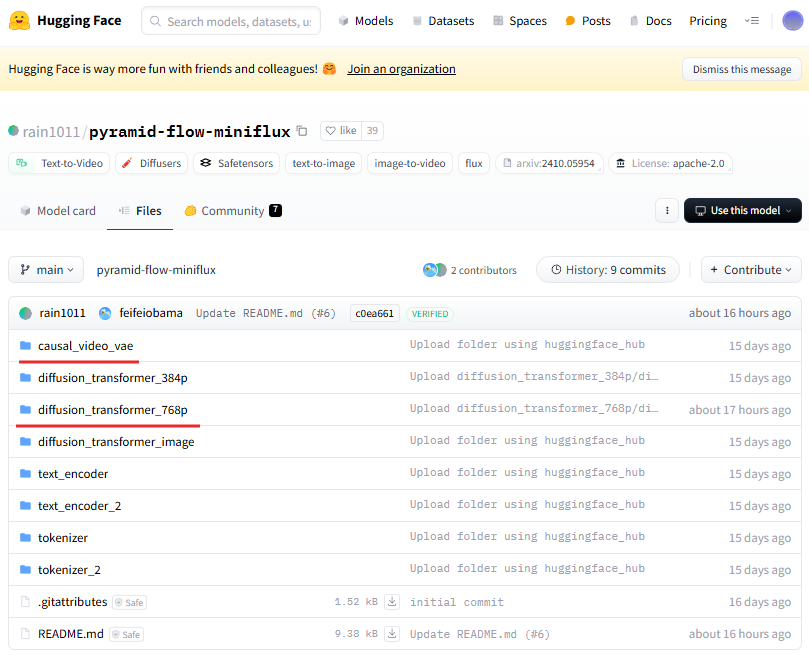The width and height of the screenshot is (809, 659).
Task: Click the feifeiobama avatar in commit row
Action: [x=105, y=313]
